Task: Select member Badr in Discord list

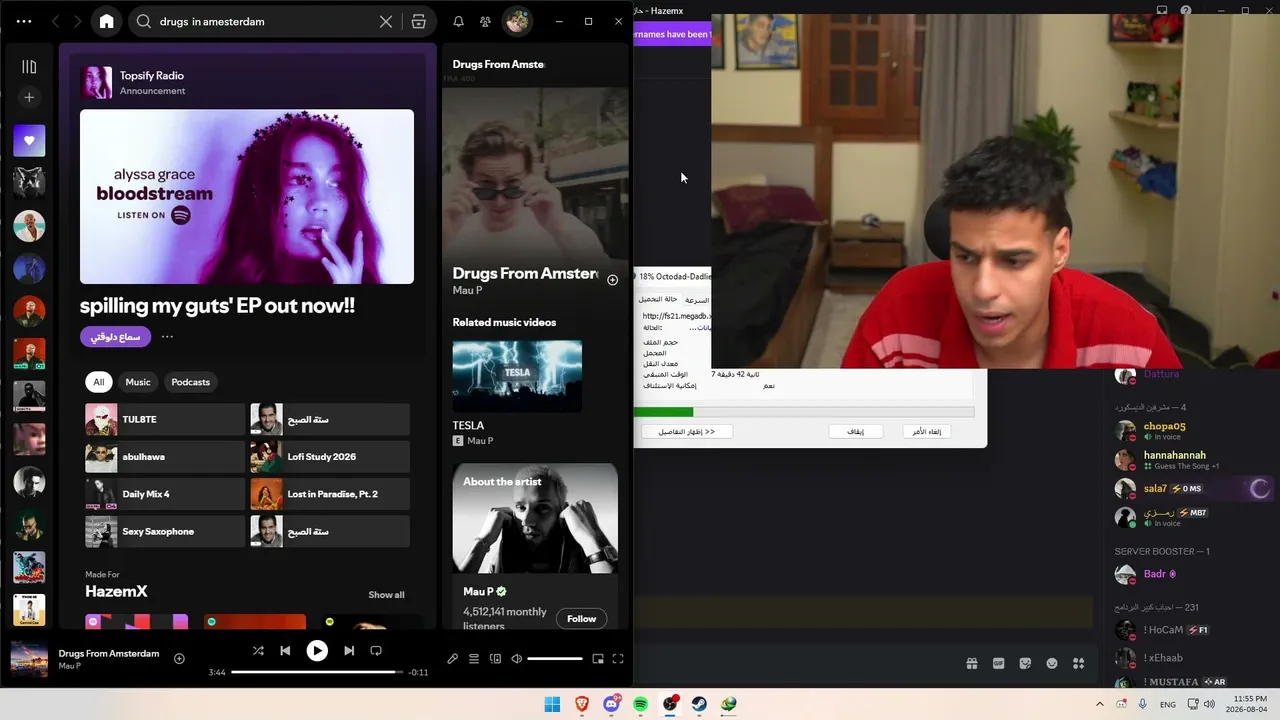Action: [1192, 575]
